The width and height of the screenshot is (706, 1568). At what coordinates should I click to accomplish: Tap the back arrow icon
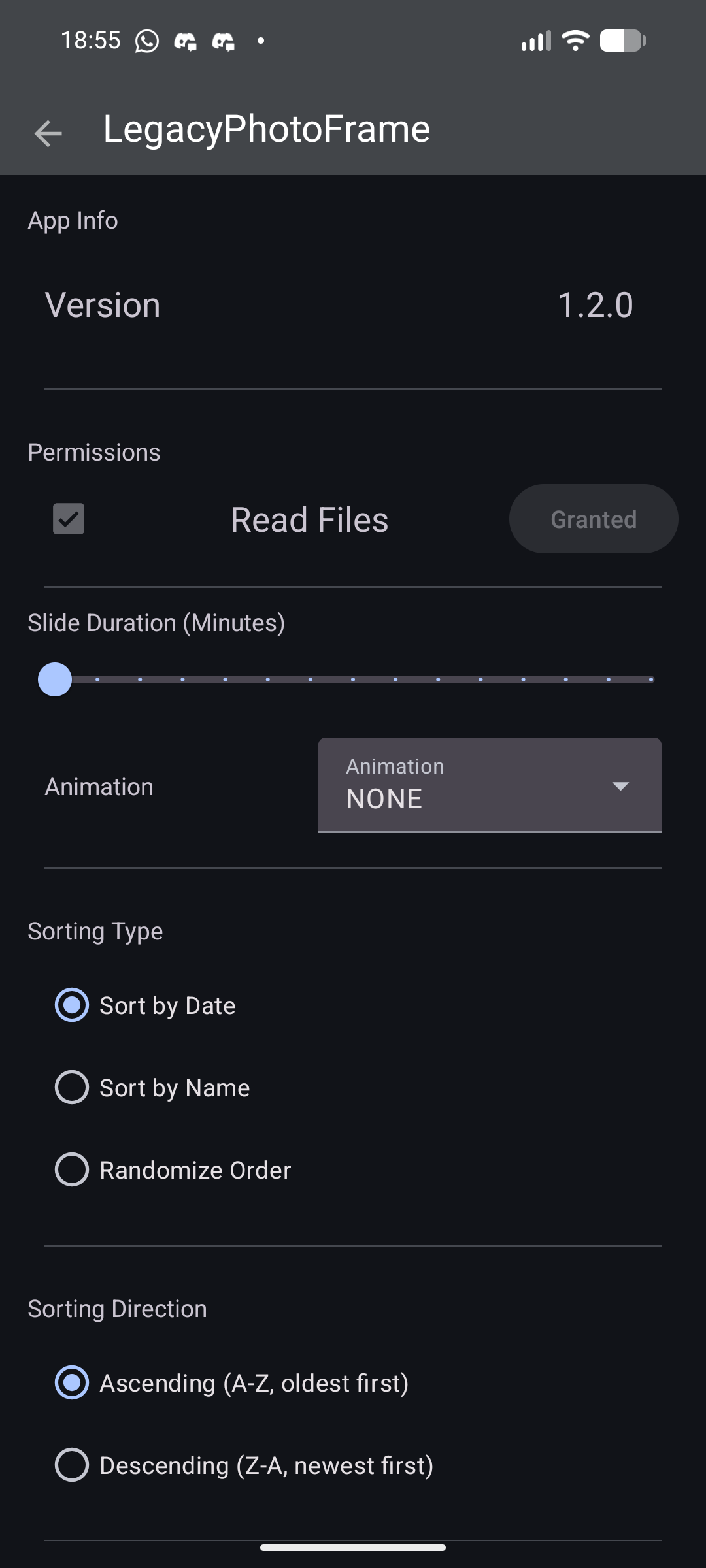(x=48, y=133)
